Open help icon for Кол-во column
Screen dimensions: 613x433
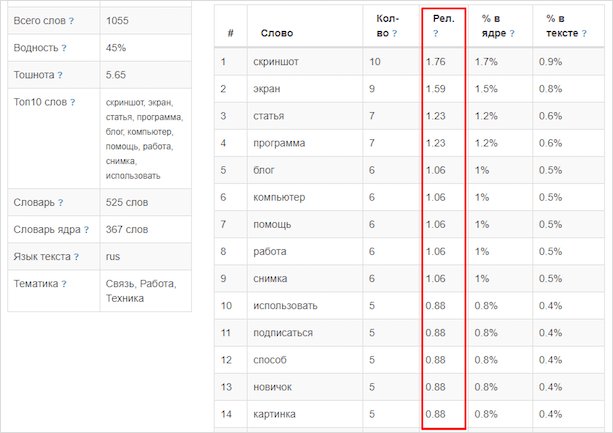click(x=394, y=33)
